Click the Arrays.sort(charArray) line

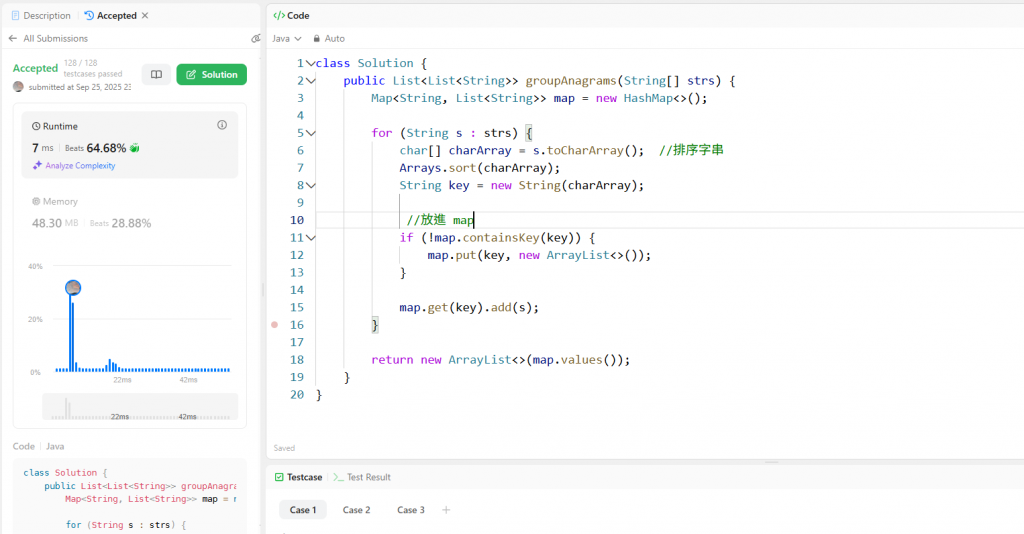coord(480,168)
